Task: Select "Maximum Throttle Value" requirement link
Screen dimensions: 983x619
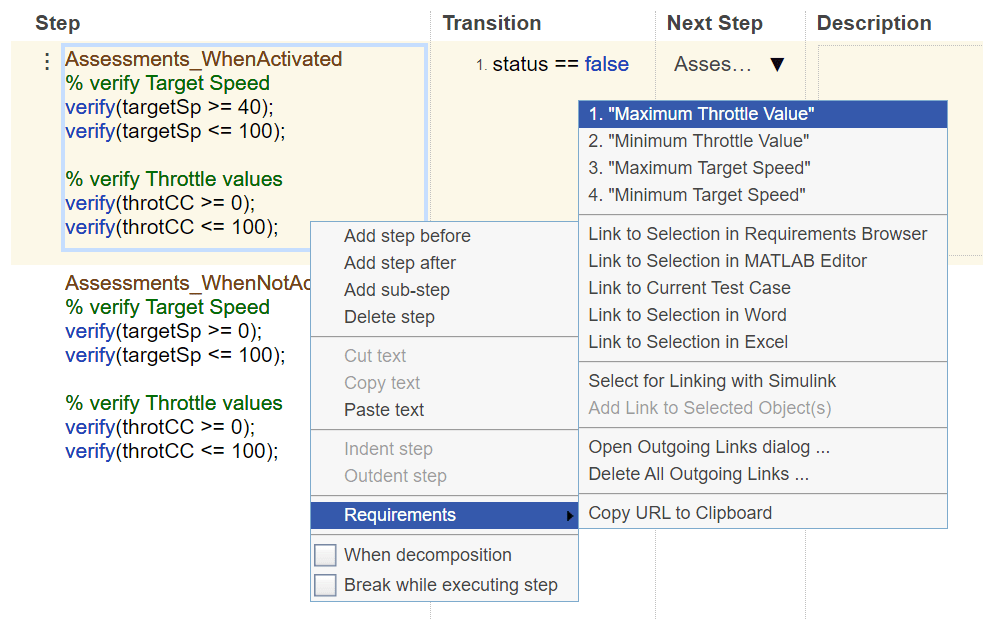Action: (701, 114)
